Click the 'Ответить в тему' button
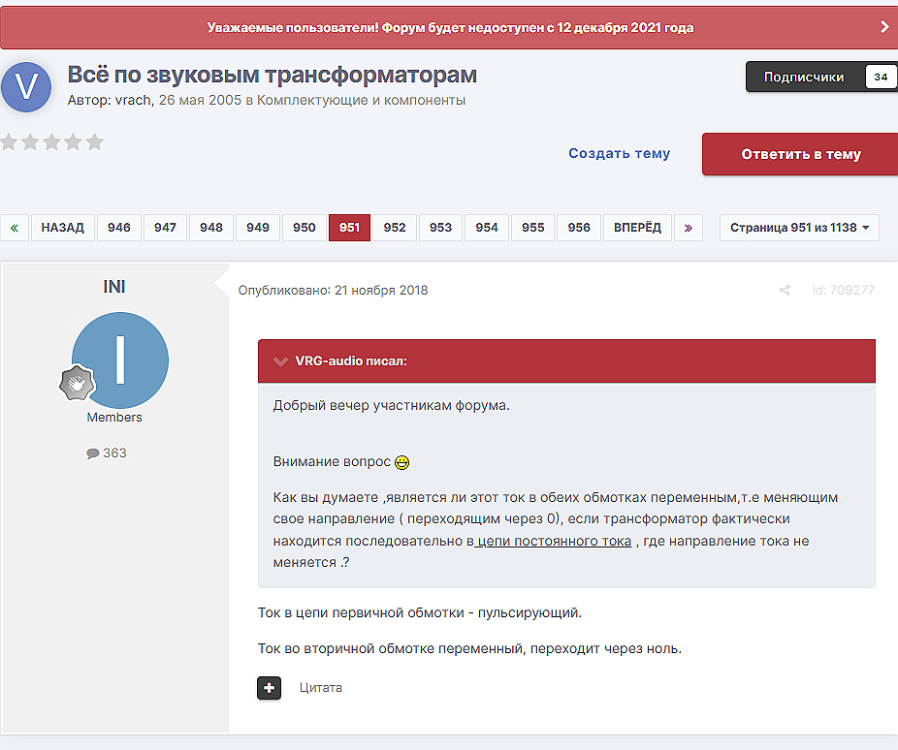This screenshot has width=898, height=750. [x=800, y=154]
